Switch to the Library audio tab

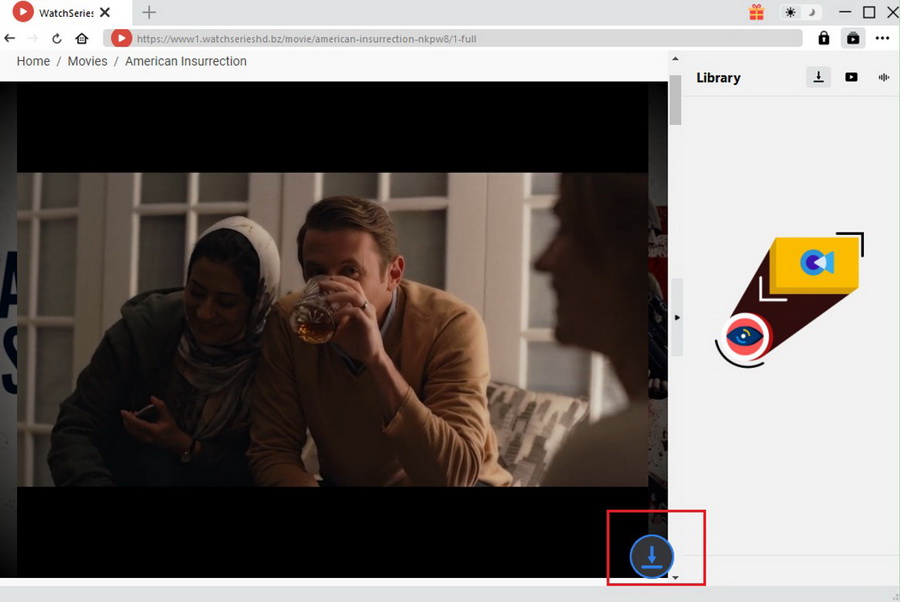(x=883, y=77)
